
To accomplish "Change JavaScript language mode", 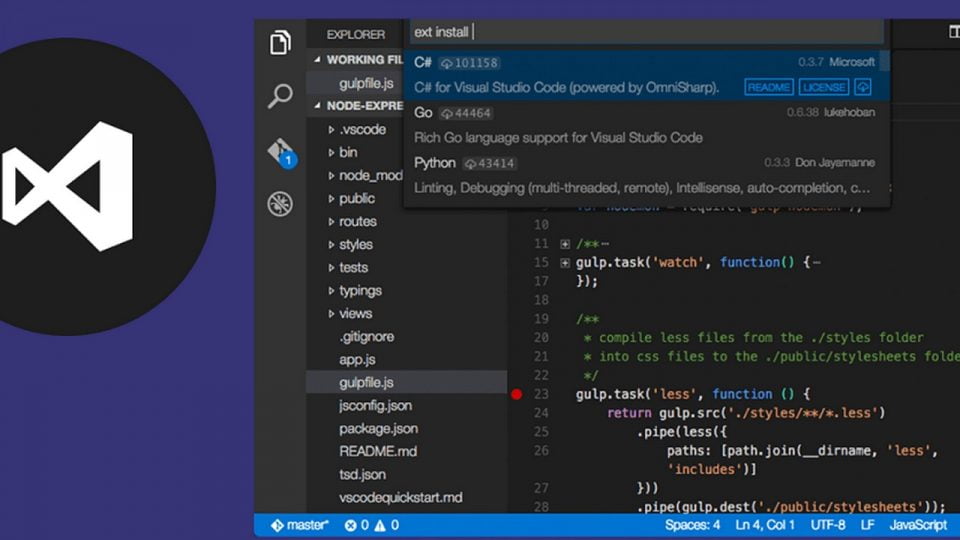I will [918, 525].
